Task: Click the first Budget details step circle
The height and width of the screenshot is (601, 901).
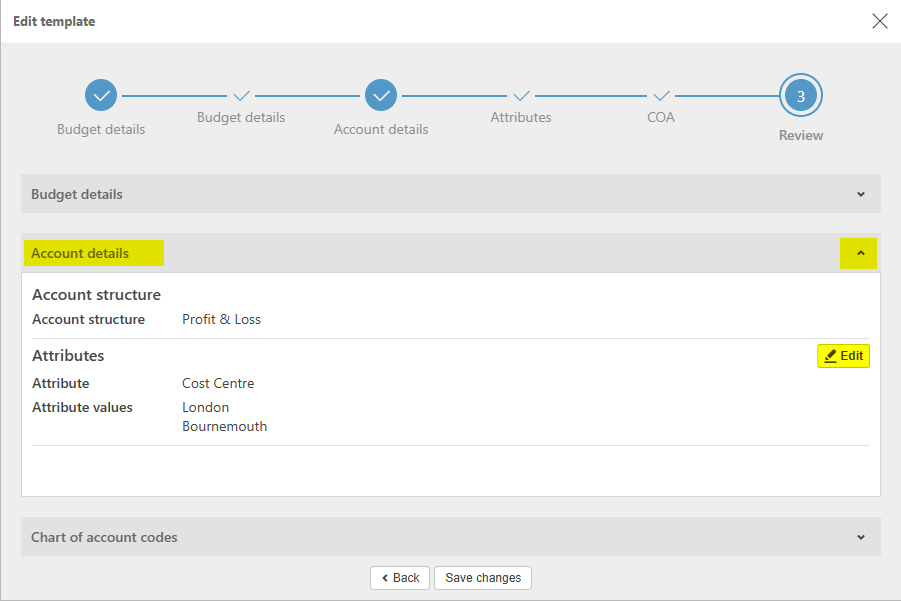Action: (101, 96)
